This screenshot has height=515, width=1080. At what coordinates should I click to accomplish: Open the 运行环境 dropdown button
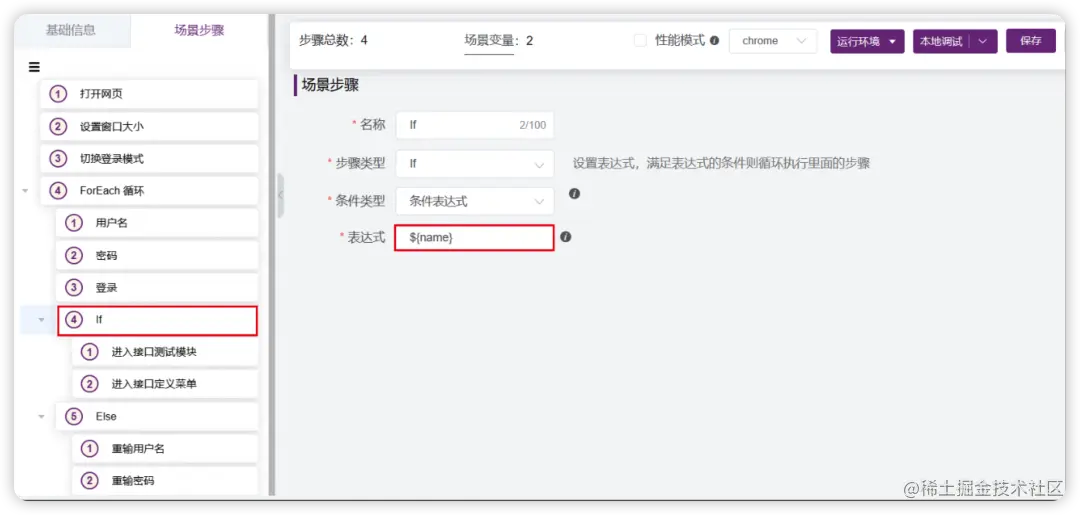click(867, 41)
